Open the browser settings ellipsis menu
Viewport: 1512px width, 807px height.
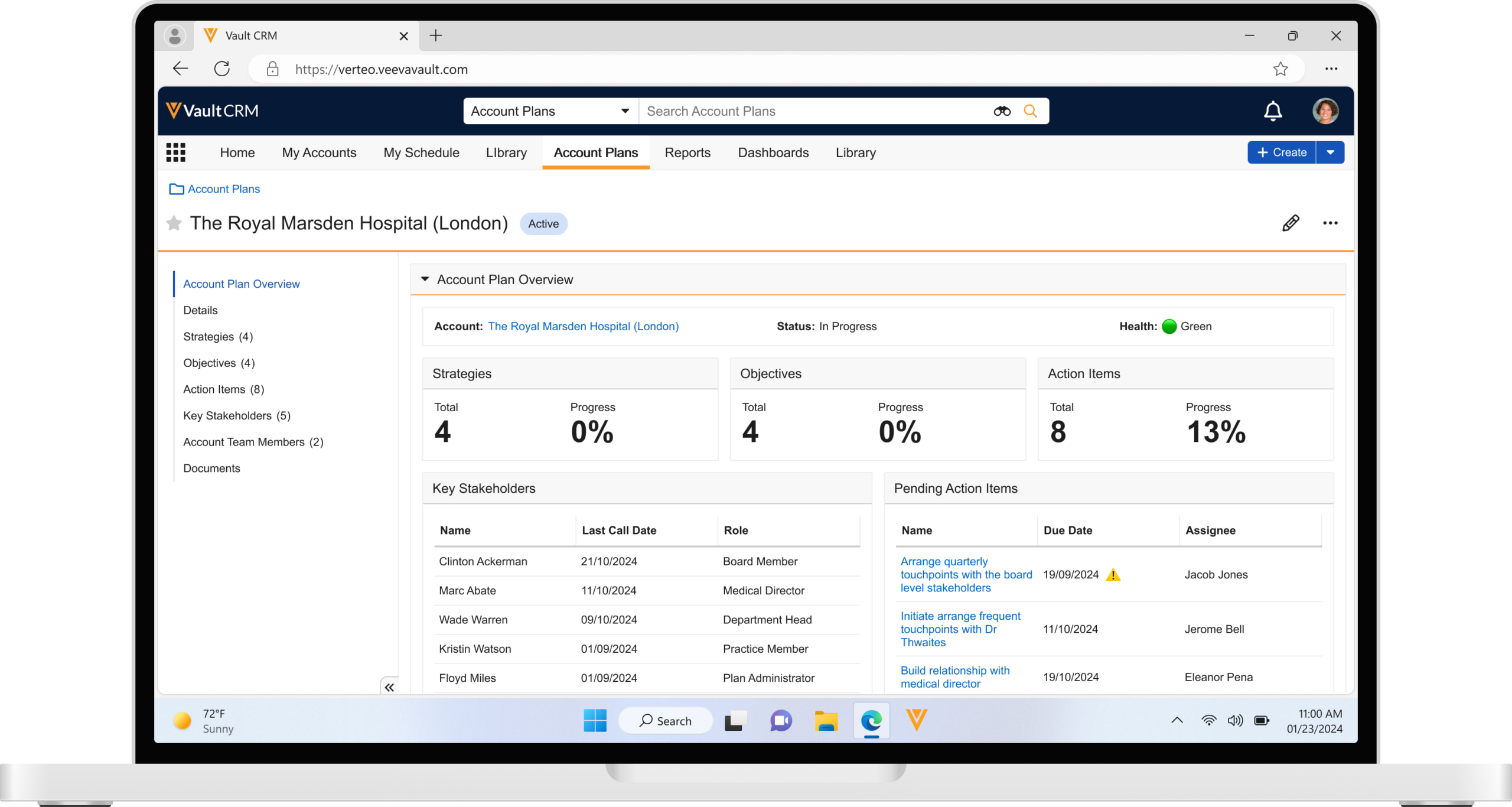click(1331, 69)
